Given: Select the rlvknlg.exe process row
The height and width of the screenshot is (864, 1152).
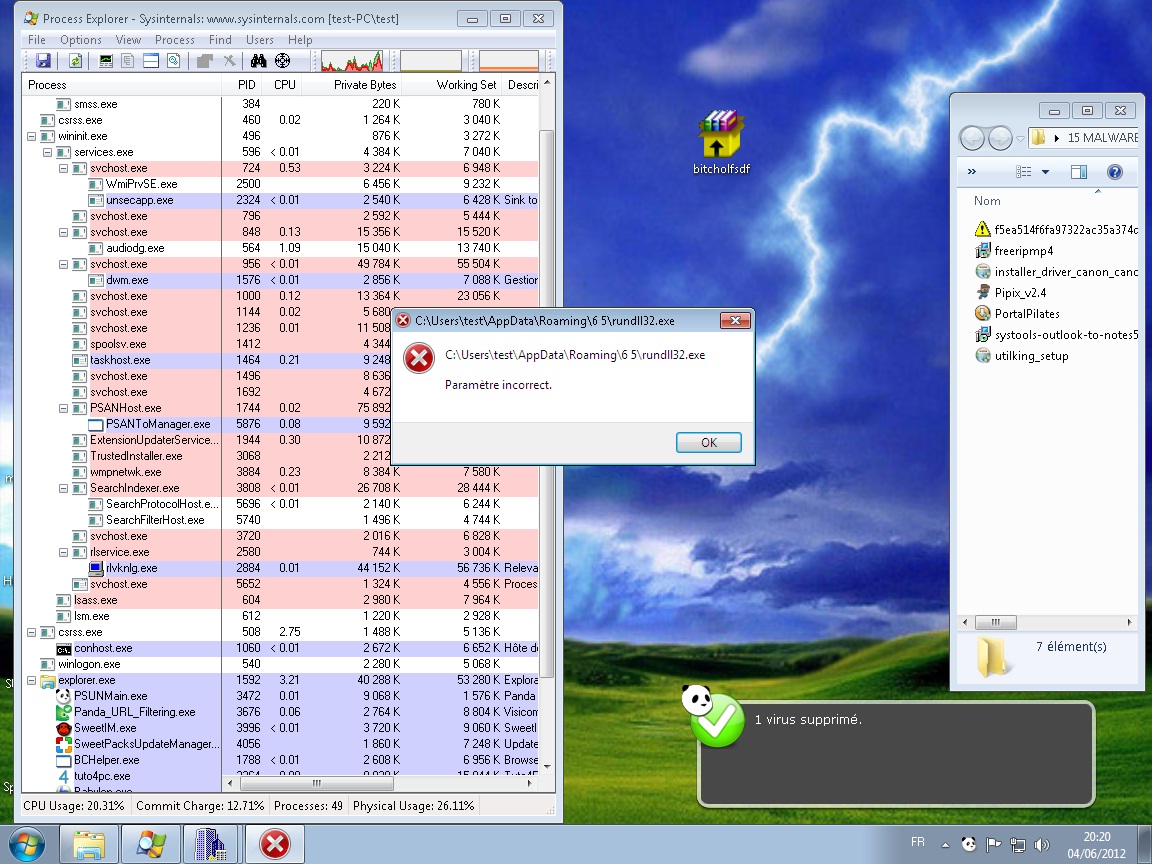Looking at the screenshot, I should (x=280, y=568).
